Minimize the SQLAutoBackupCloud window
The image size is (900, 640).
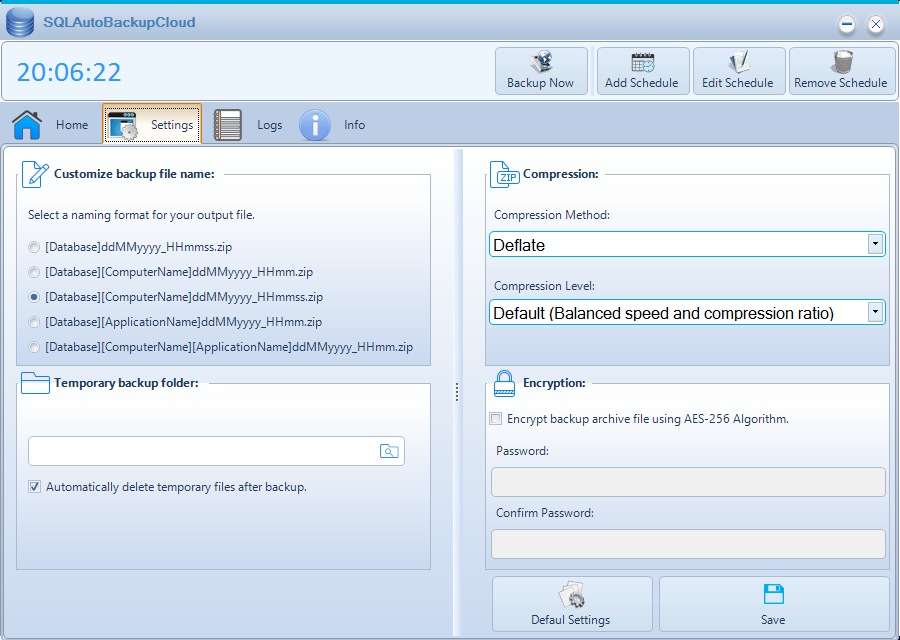pos(847,24)
